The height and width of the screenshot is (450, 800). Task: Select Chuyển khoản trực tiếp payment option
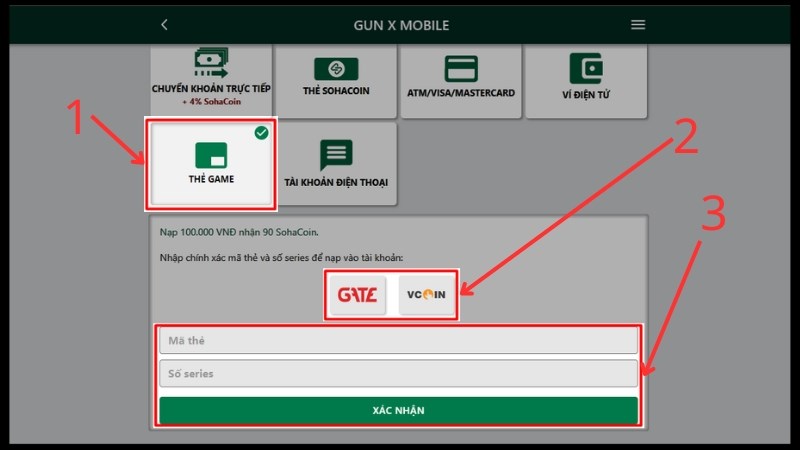[211, 80]
